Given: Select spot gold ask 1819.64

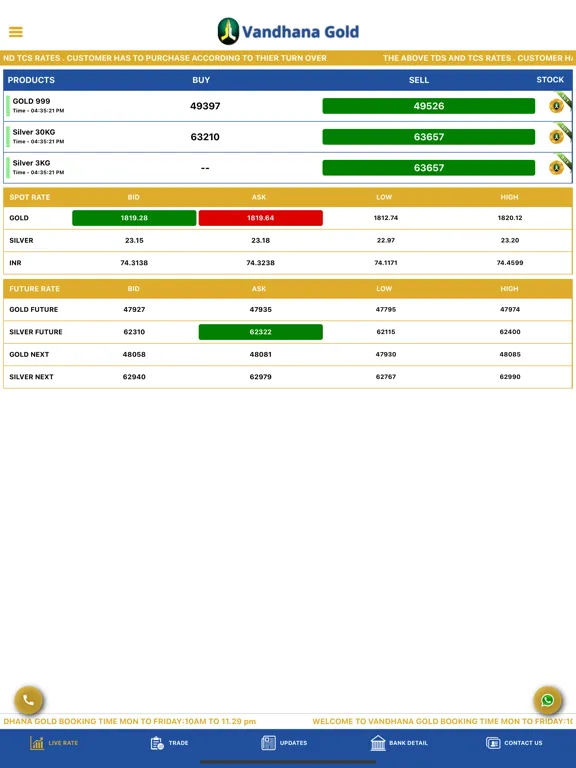Looking at the screenshot, I should tap(261, 218).
